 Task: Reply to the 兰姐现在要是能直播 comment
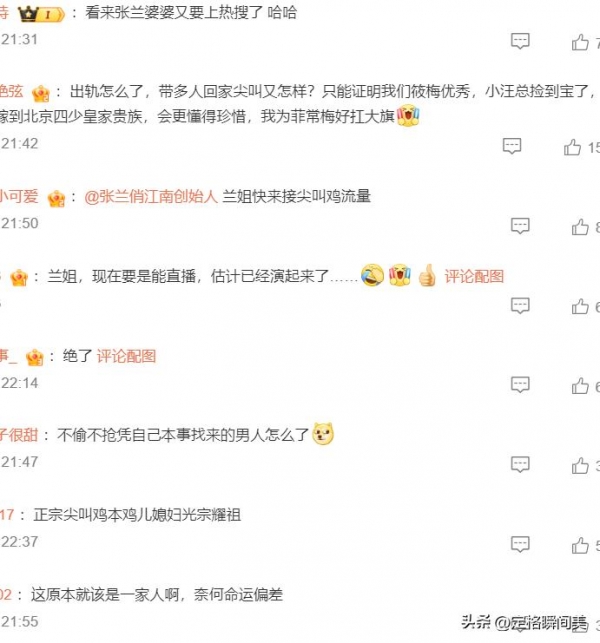(x=520, y=306)
